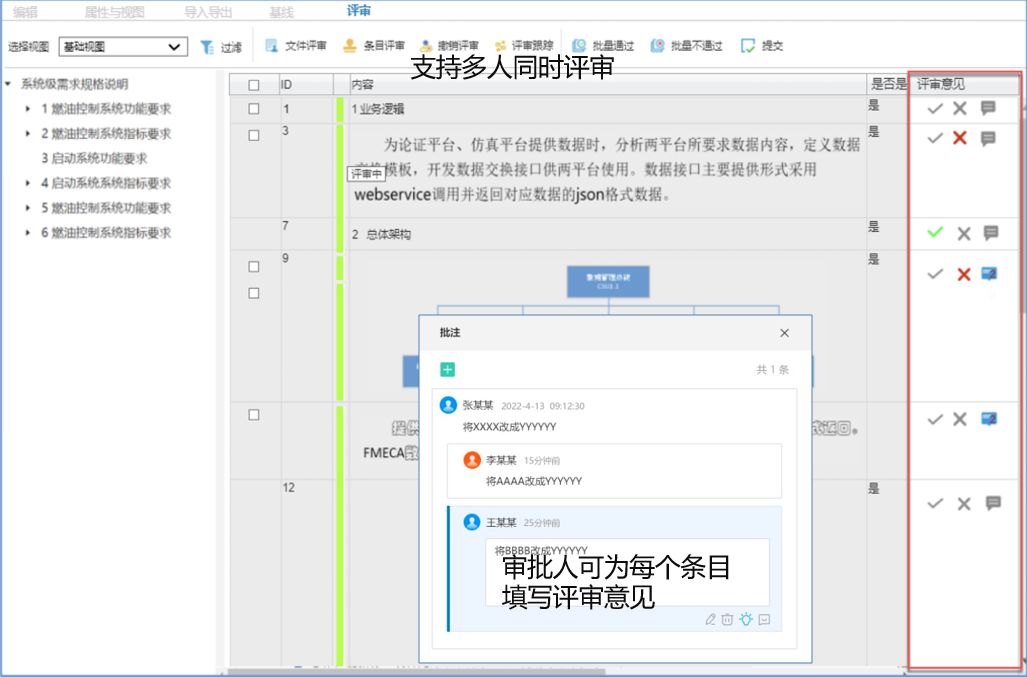The image size is (1027, 677).
Task: Switch to the 属性与视图 tab
Action: (x=113, y=11)
